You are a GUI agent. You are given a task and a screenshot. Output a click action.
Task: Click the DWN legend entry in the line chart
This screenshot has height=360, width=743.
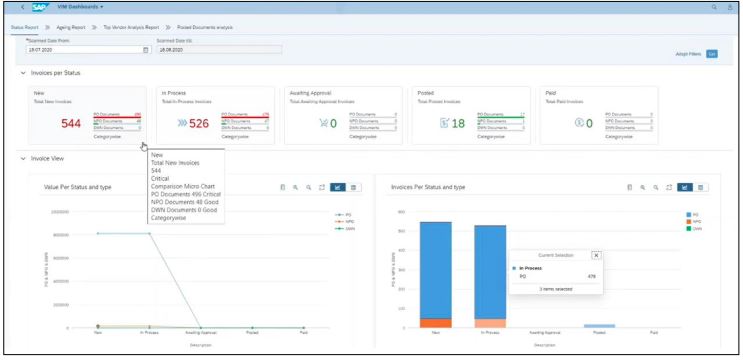pyautogui.click(x=344, y=229)
